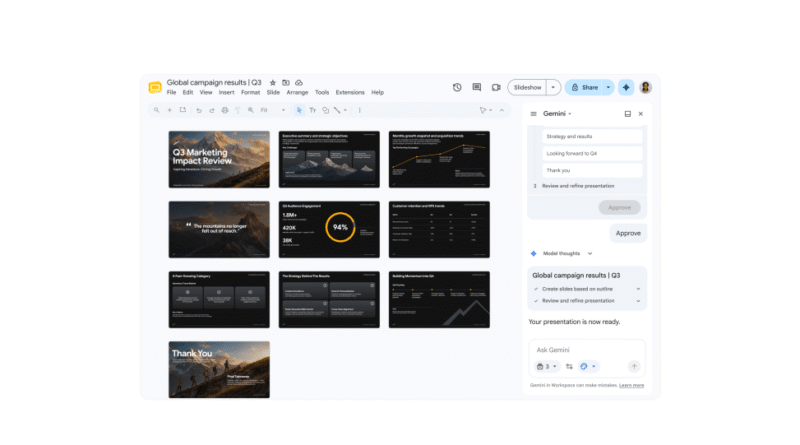Select the Thank You slide thumbnail
The image size is (800, 445).
point(219,370)
